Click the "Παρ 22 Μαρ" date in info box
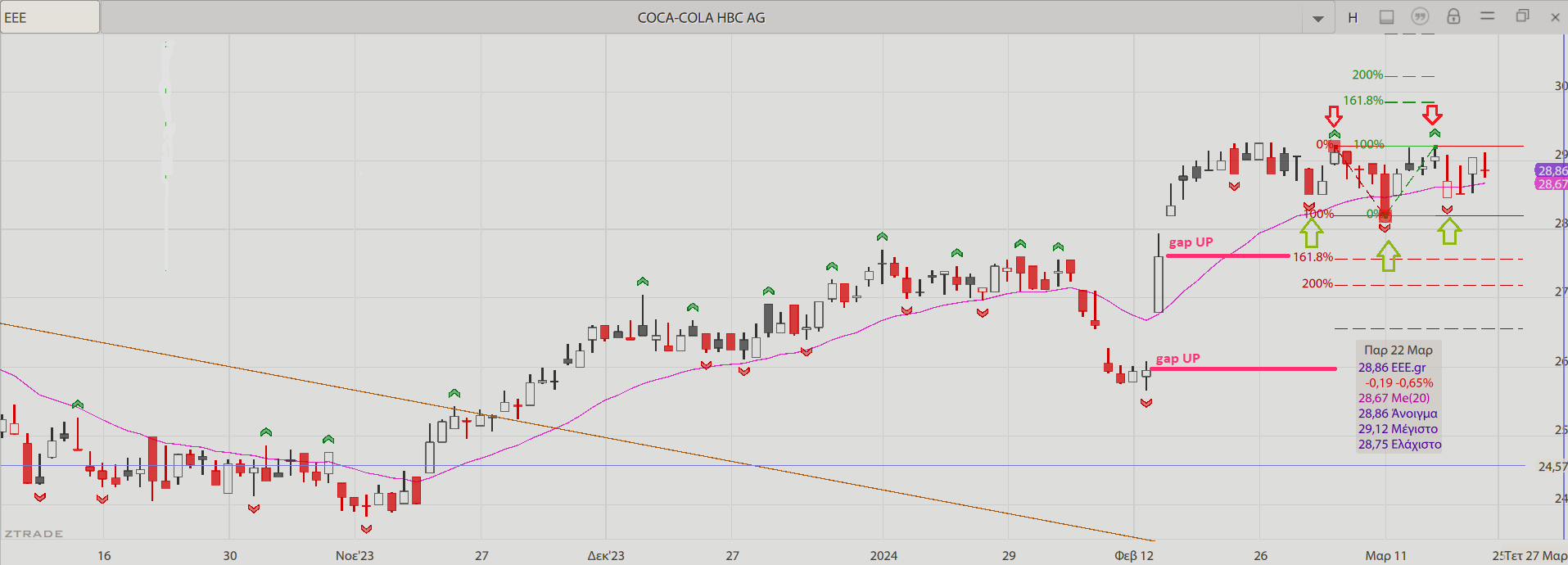 click(1399, 350)
